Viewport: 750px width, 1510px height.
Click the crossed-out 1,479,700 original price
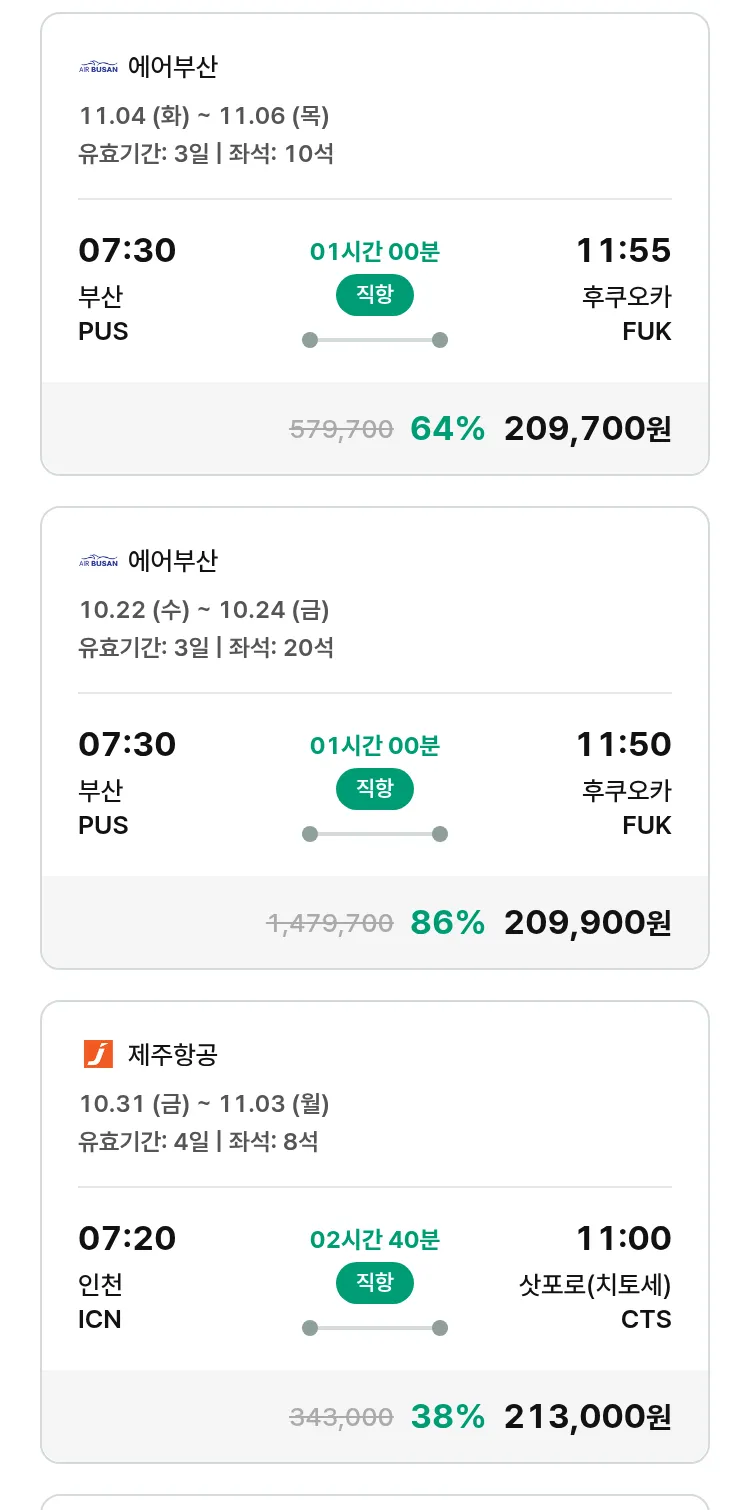pyautogui.click(x=330, y=923)
